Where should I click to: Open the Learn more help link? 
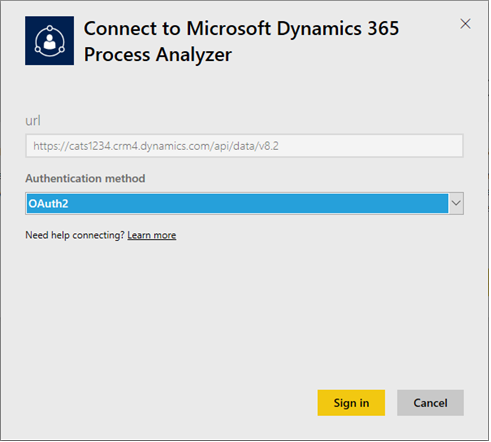coord(152,235)
